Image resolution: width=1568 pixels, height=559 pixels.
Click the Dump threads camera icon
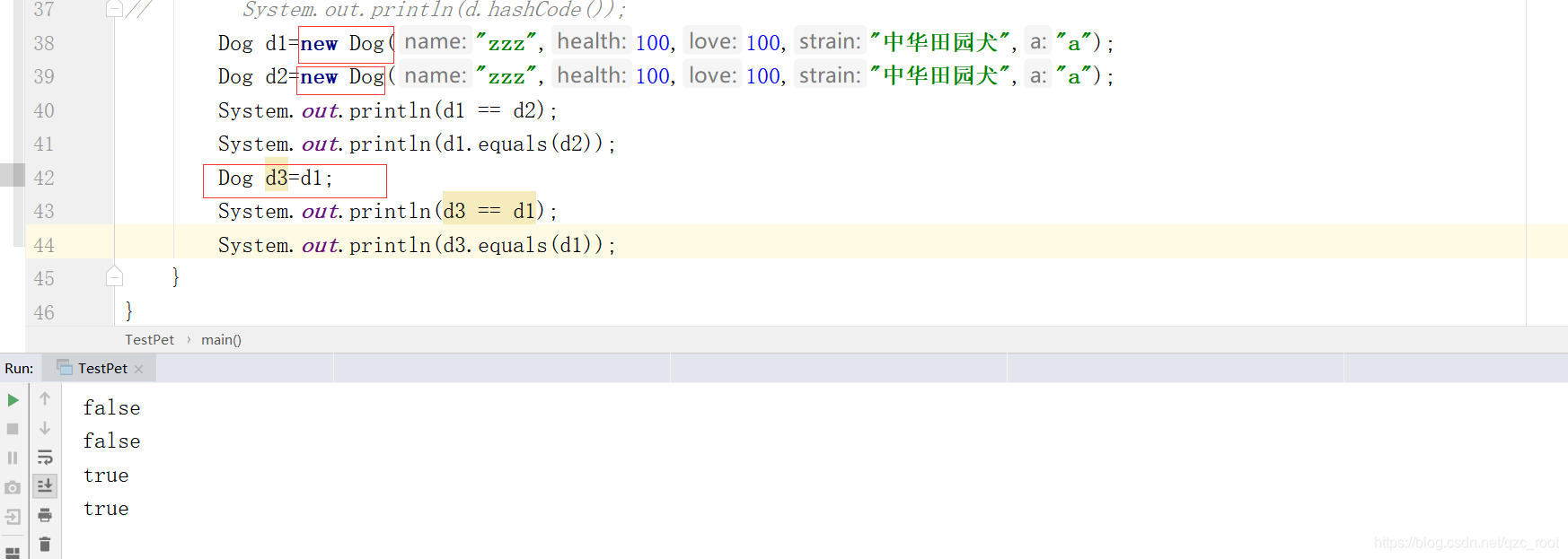pyautogui.click(x=13, y=487)
